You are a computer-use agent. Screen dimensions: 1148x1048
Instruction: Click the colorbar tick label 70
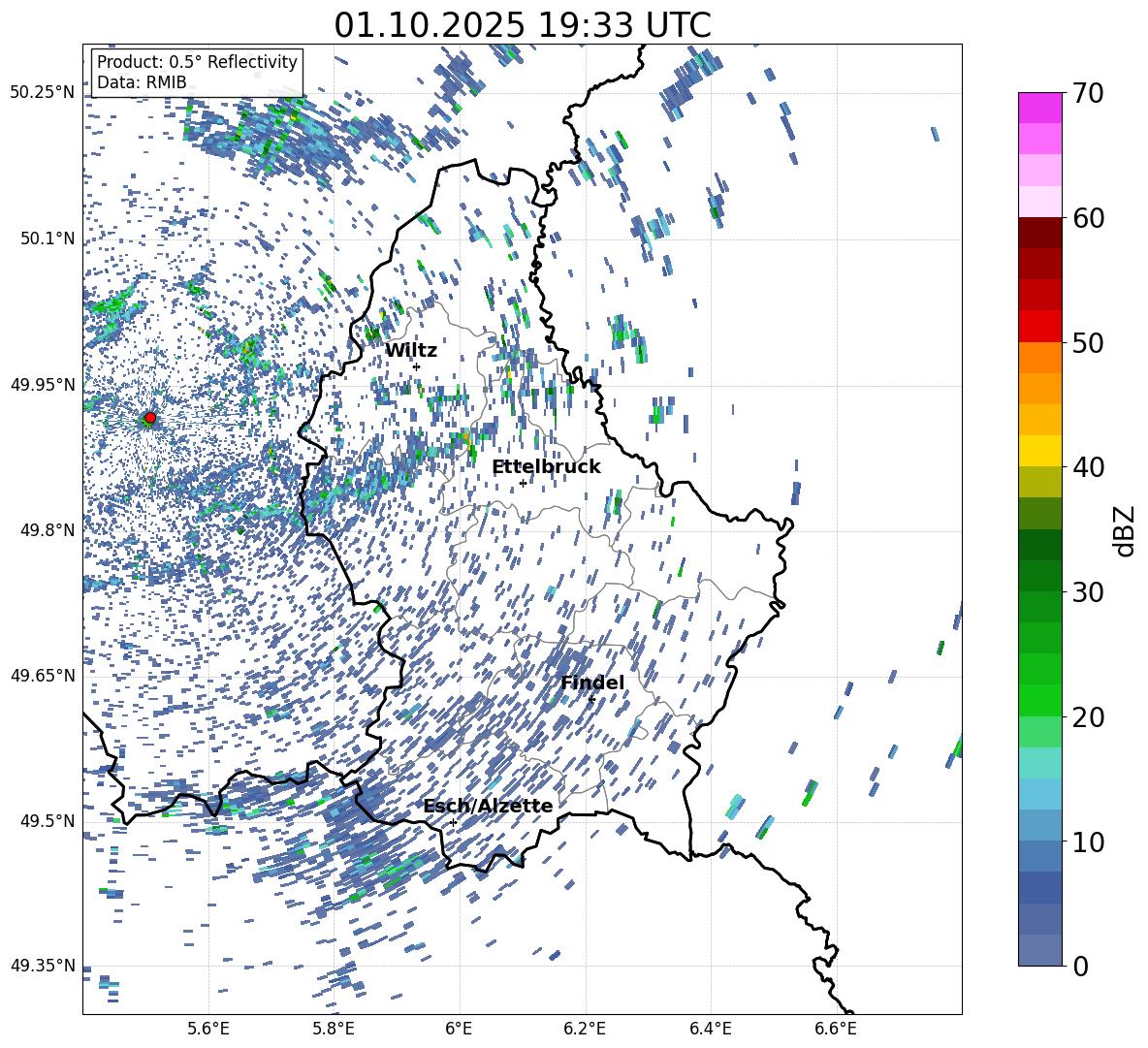tap(1088, 93)
